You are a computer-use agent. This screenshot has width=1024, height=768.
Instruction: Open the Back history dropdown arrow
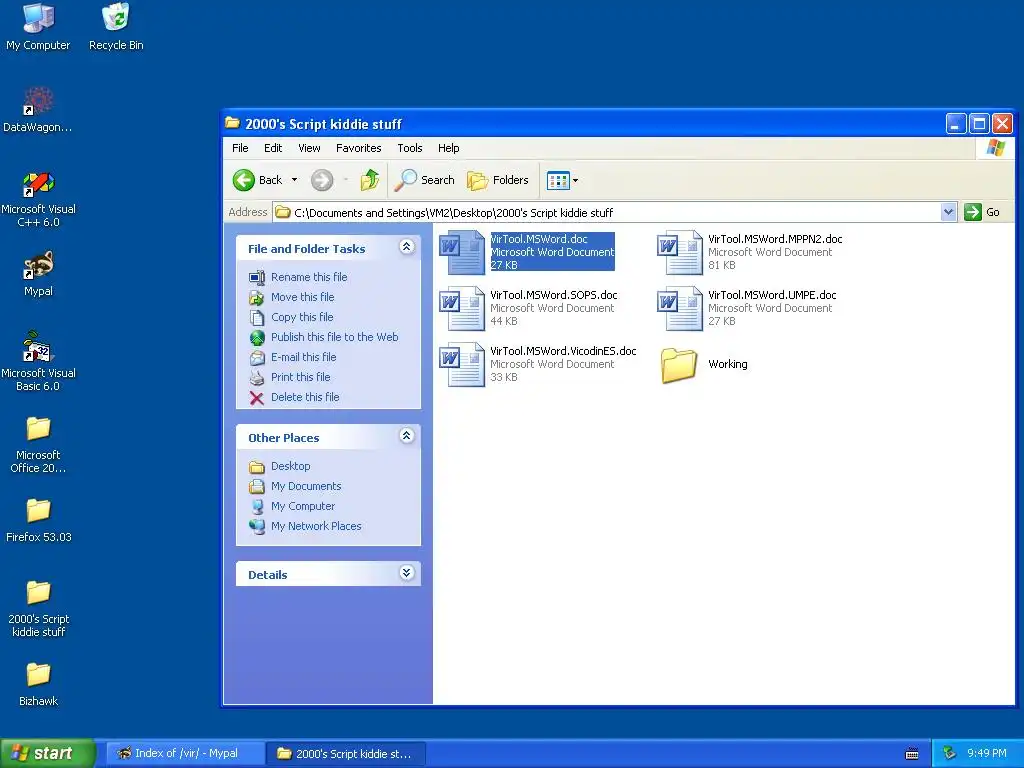(295, 180)
